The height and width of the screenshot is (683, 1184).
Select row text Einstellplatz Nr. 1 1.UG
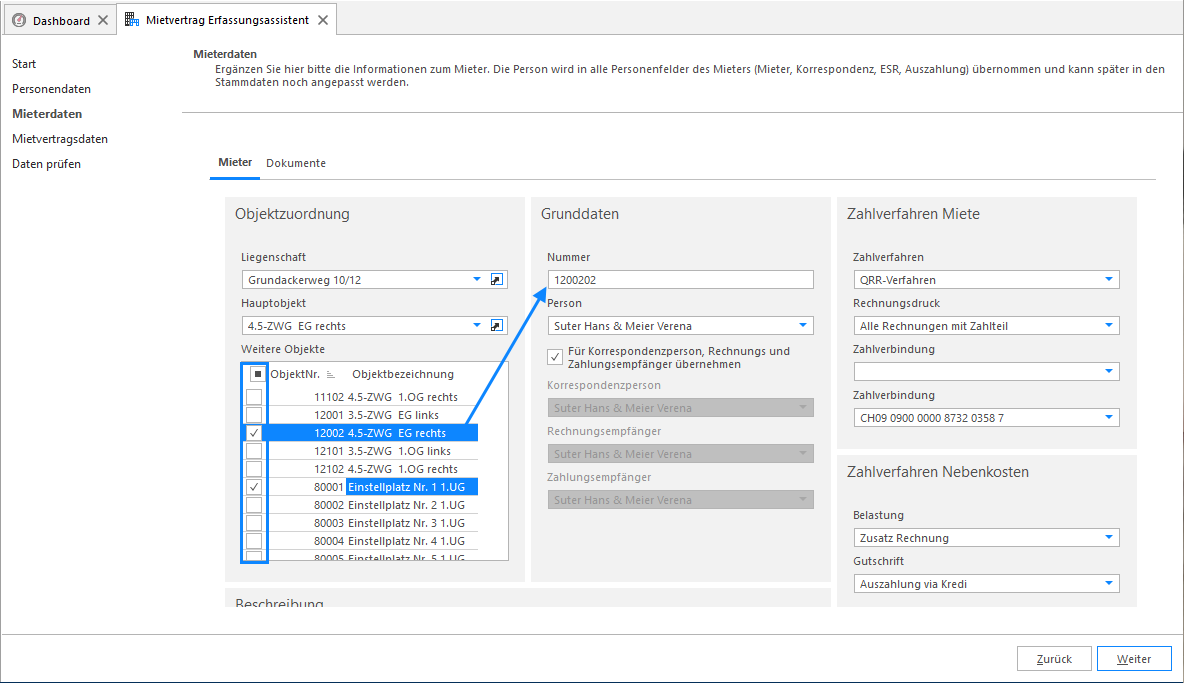click(x=406, y=488)
